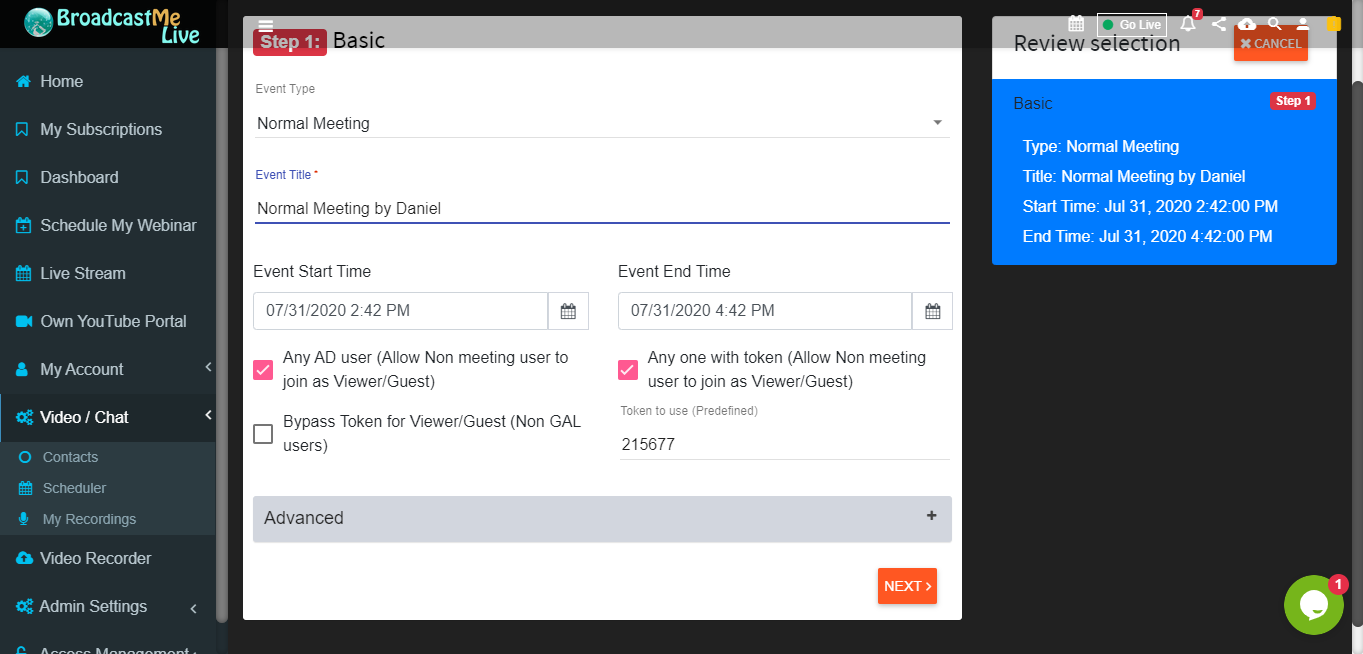Open the hamburger menu icon

(265, 26)
